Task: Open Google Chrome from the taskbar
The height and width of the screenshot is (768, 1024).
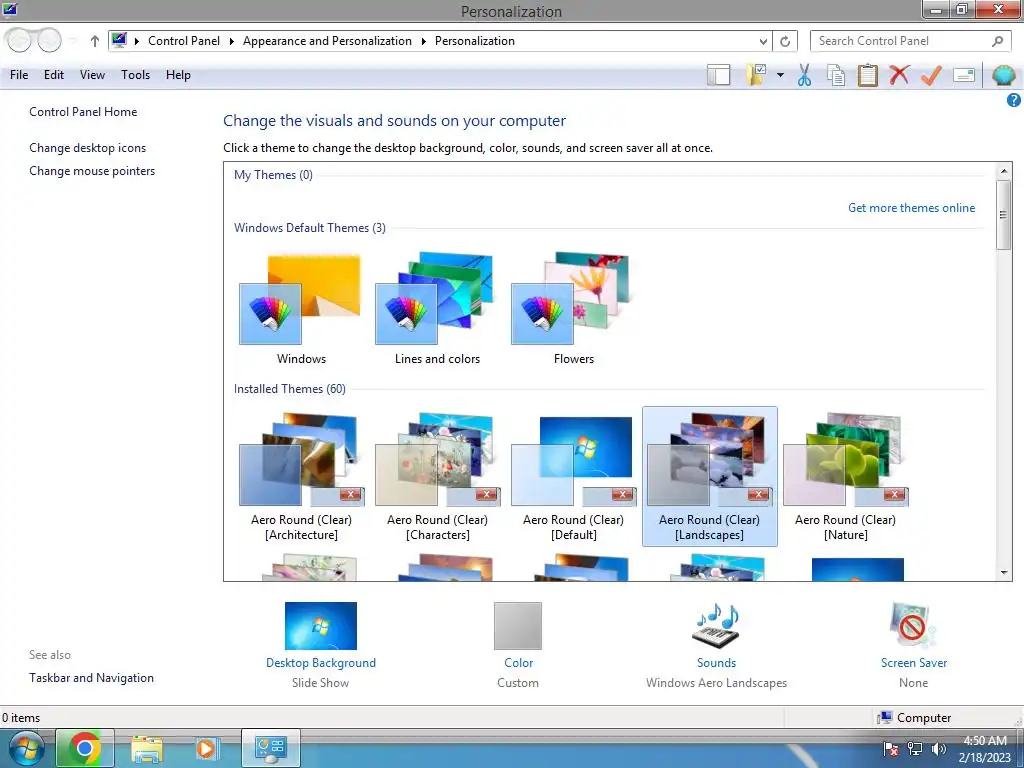Action: 85,748
